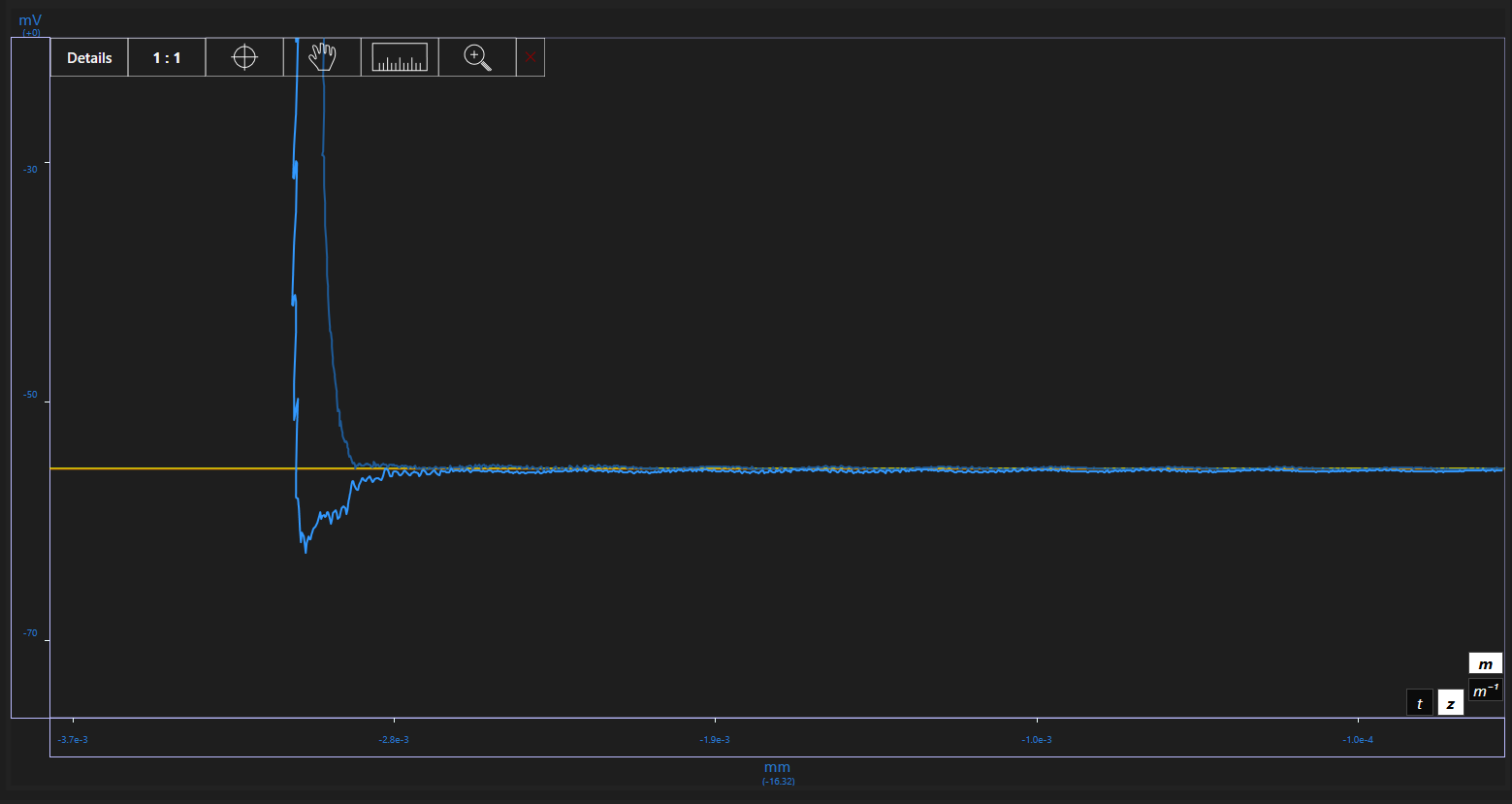Click the (+0) offset value under mV

(31, 33)
